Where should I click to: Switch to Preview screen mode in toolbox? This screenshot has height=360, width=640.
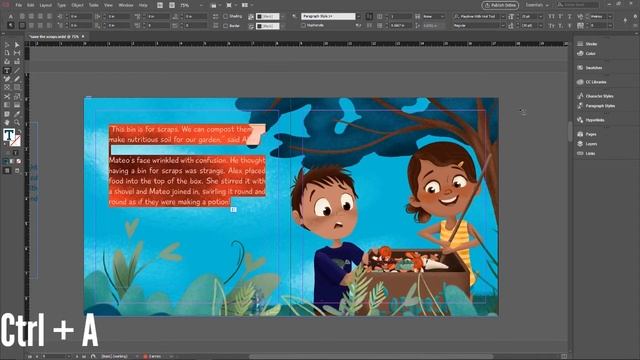click(17, 171)
